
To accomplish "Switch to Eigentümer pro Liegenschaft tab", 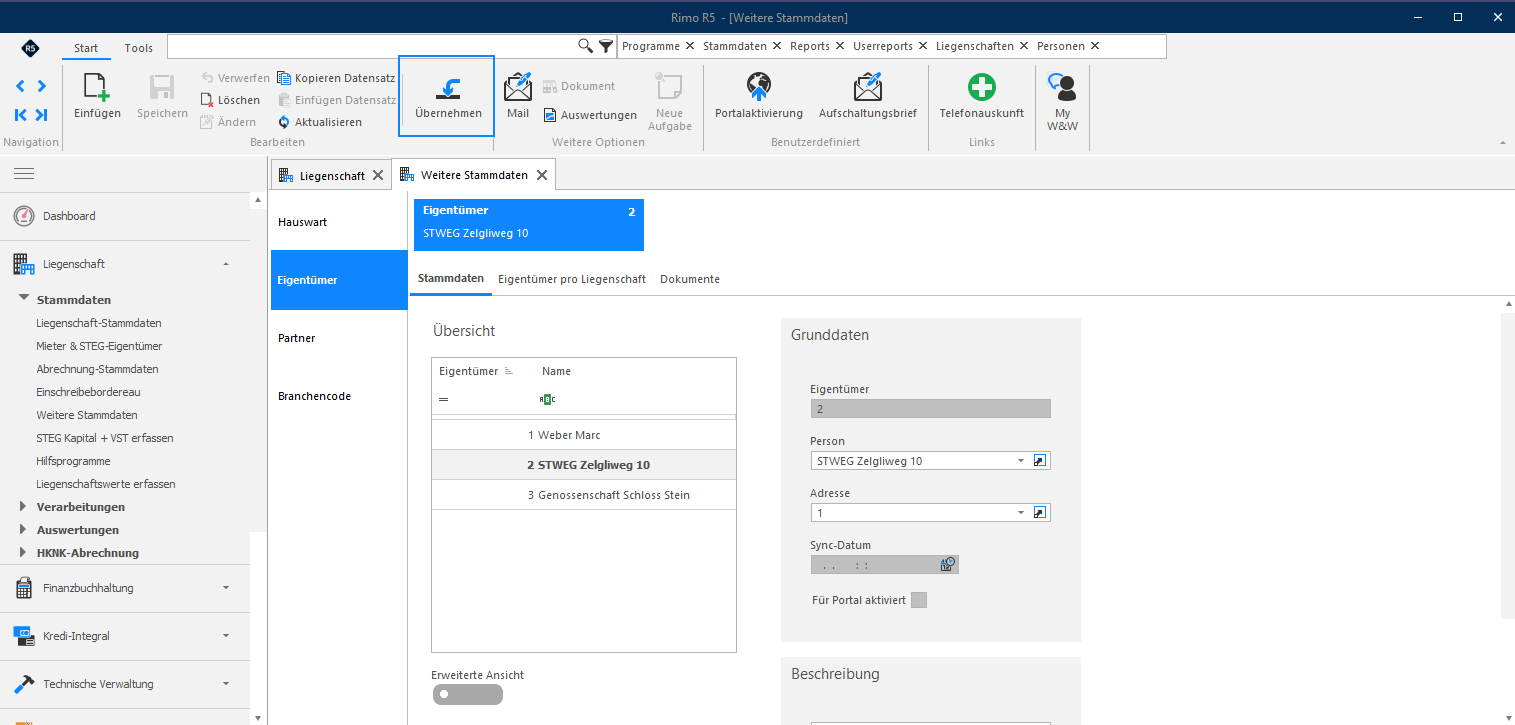I will (x=572, y=279).
